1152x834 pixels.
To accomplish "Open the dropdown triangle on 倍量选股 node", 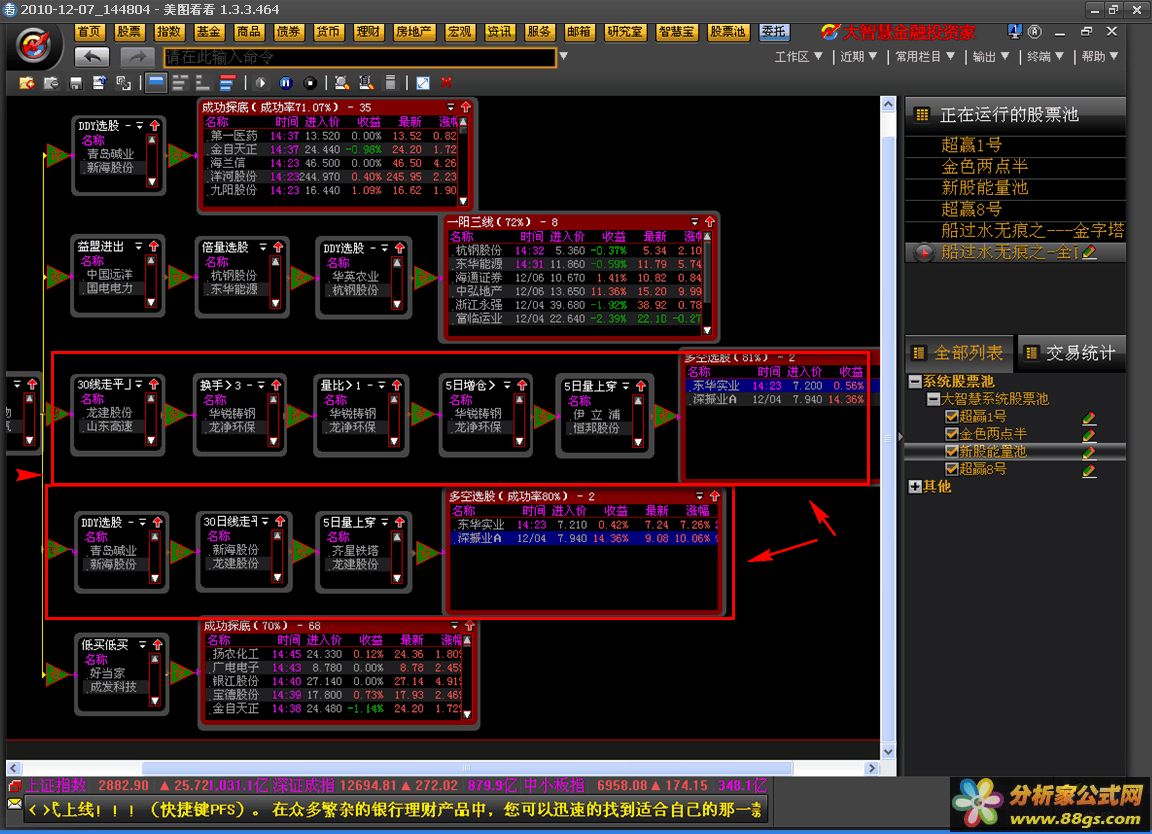I will point(263,248).
